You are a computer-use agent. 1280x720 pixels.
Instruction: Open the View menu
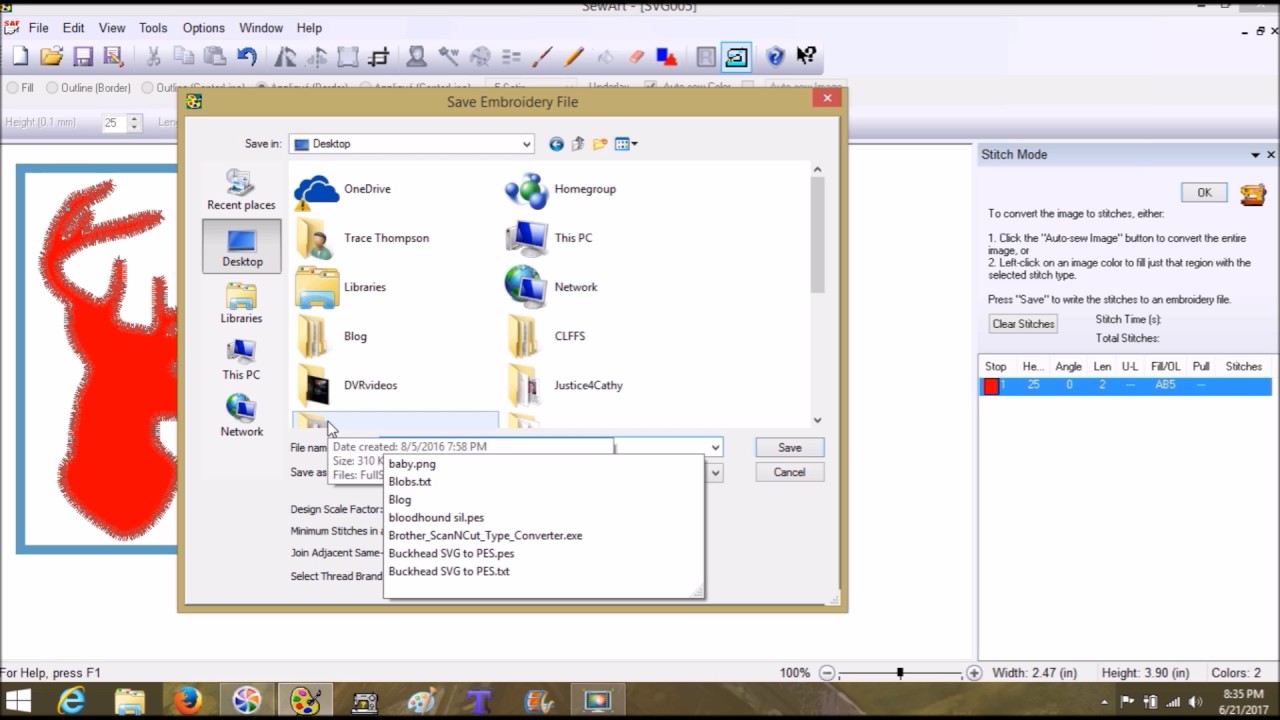[112, 28]
